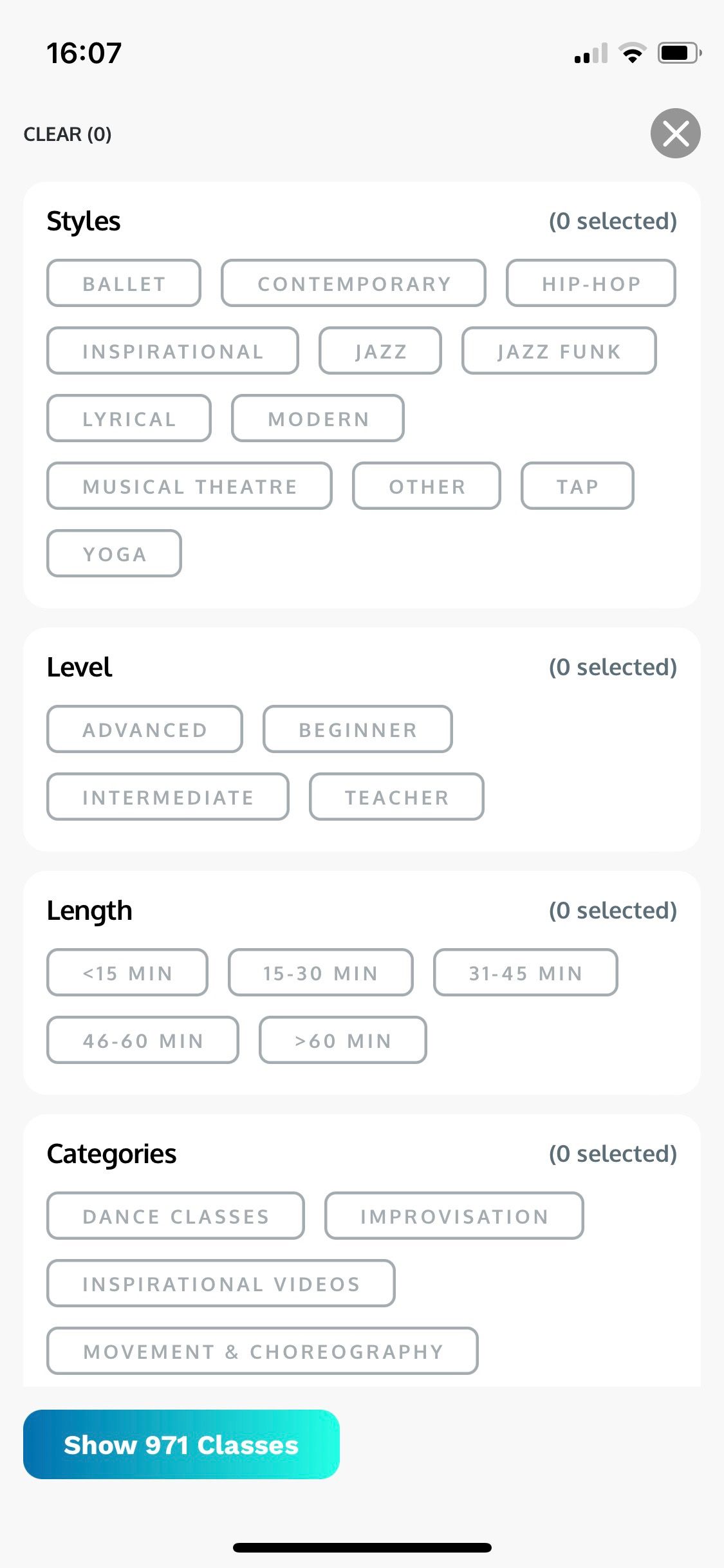Tap the battery icon in status bar
Image resolution: width=724 pixels, height=1568 pixels.
(x=679, y=53)
